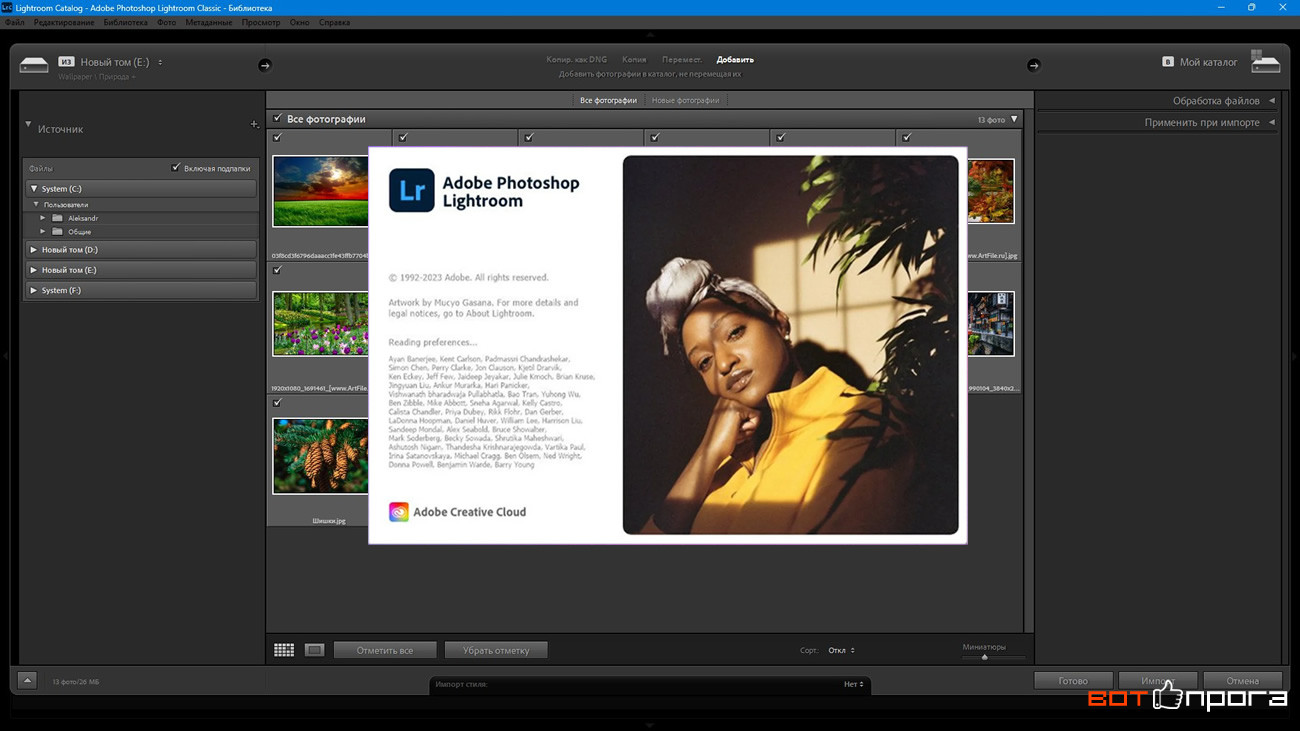
Task: Uncheck the Шишки.jpg pine cones checkbox
Action: (278, 402)
